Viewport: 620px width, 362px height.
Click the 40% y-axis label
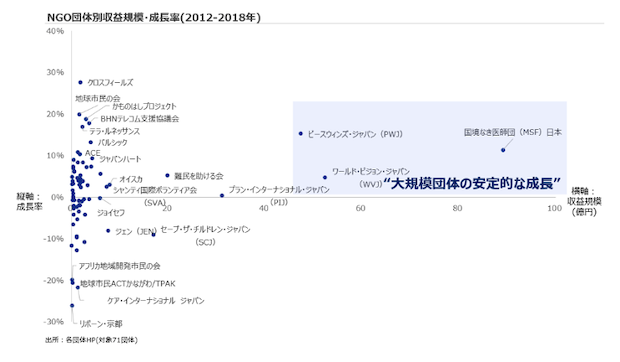click(55, 31)
